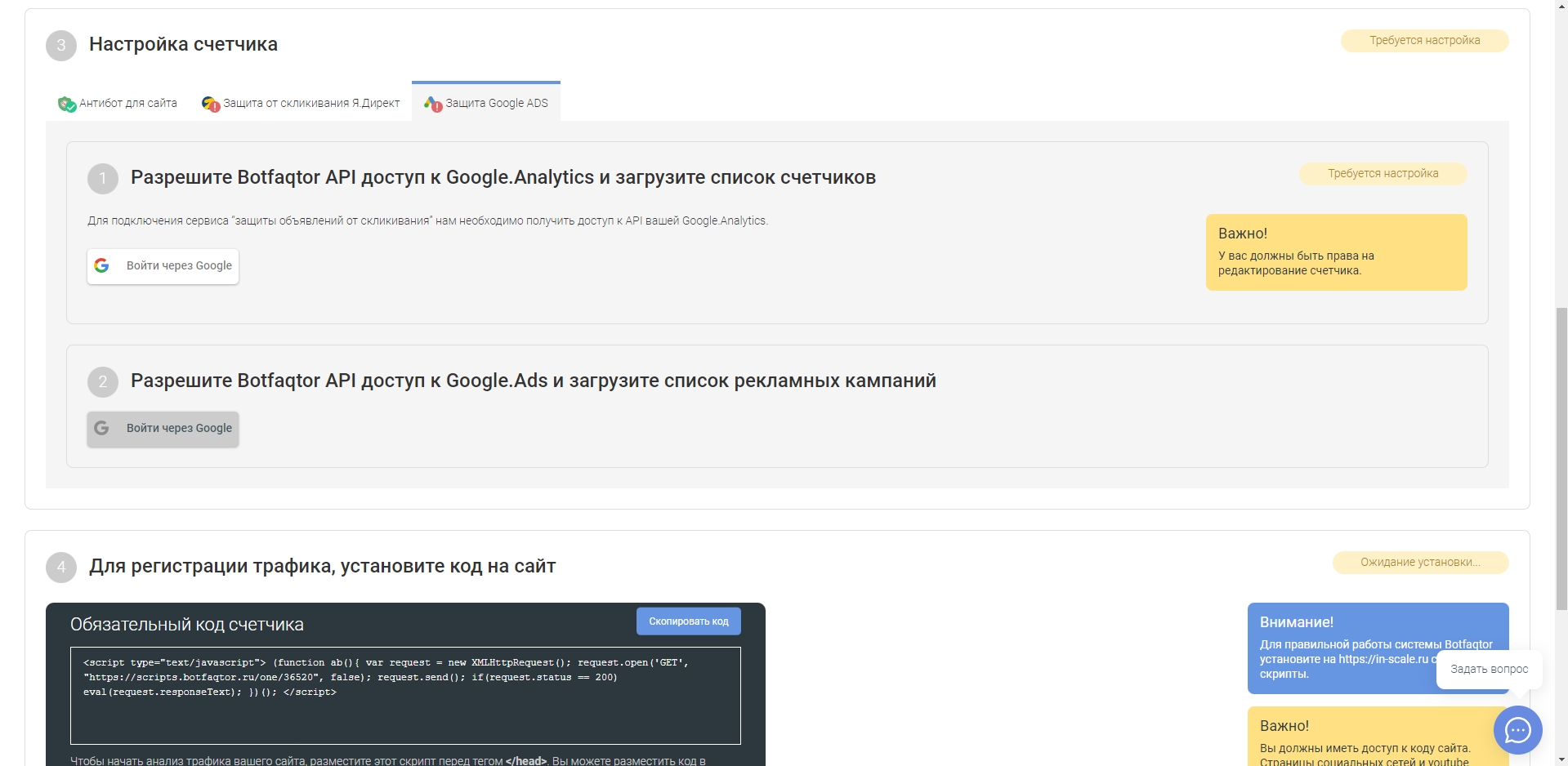1568x766 pixels.
Task: Click the Требуется настройка badge of step 3
Action: tap(1424, 41)
